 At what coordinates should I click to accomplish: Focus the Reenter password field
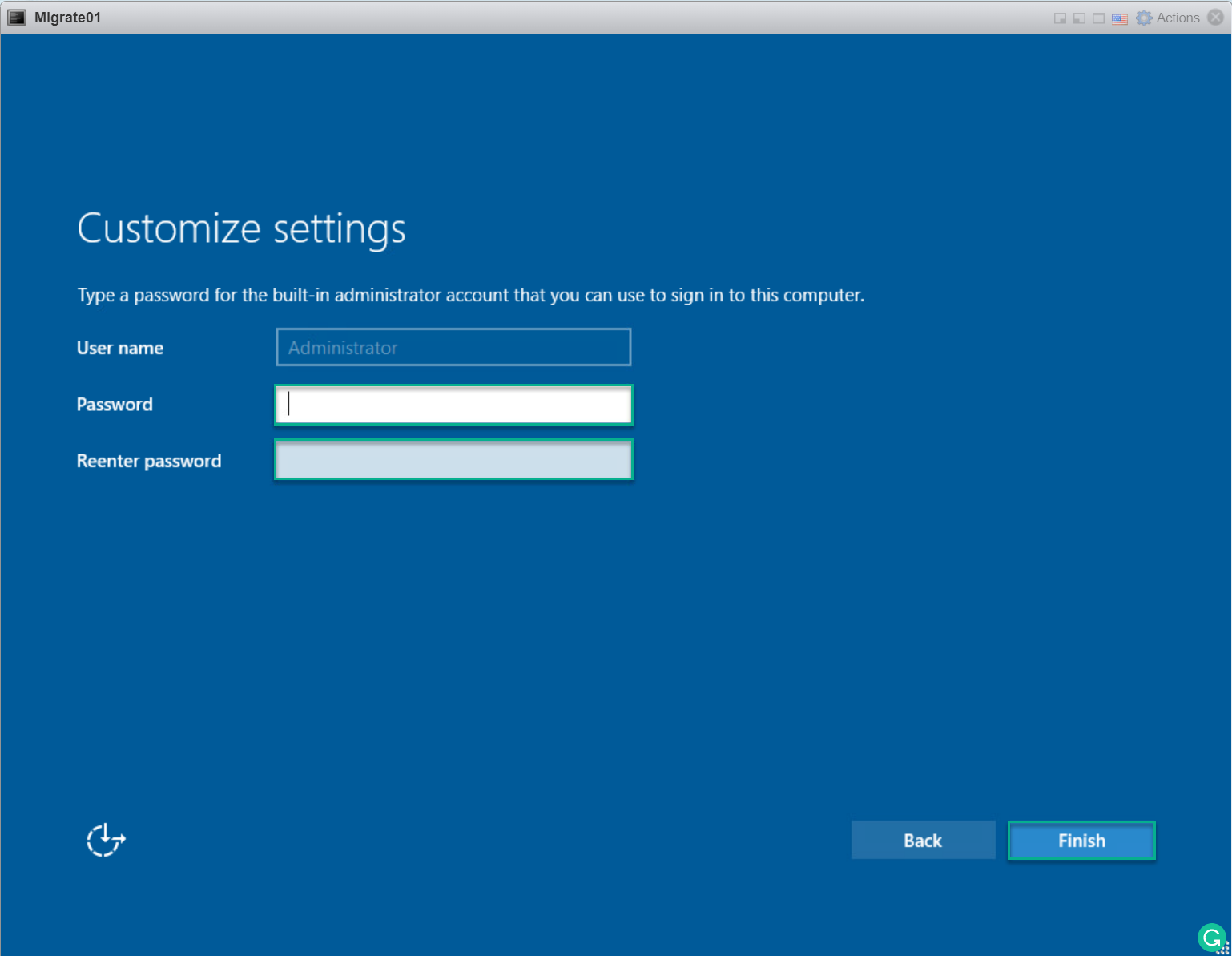(x=453, y=460)
